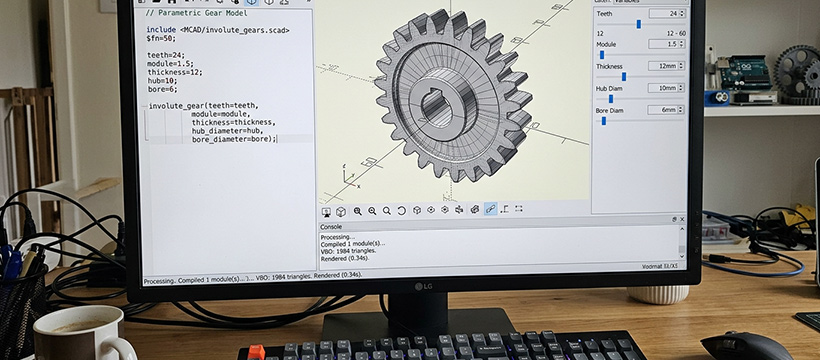This screenshot has height=360, width=820.
Task: Undock the Console panel with float icon
Action: (x=674, y=219)
